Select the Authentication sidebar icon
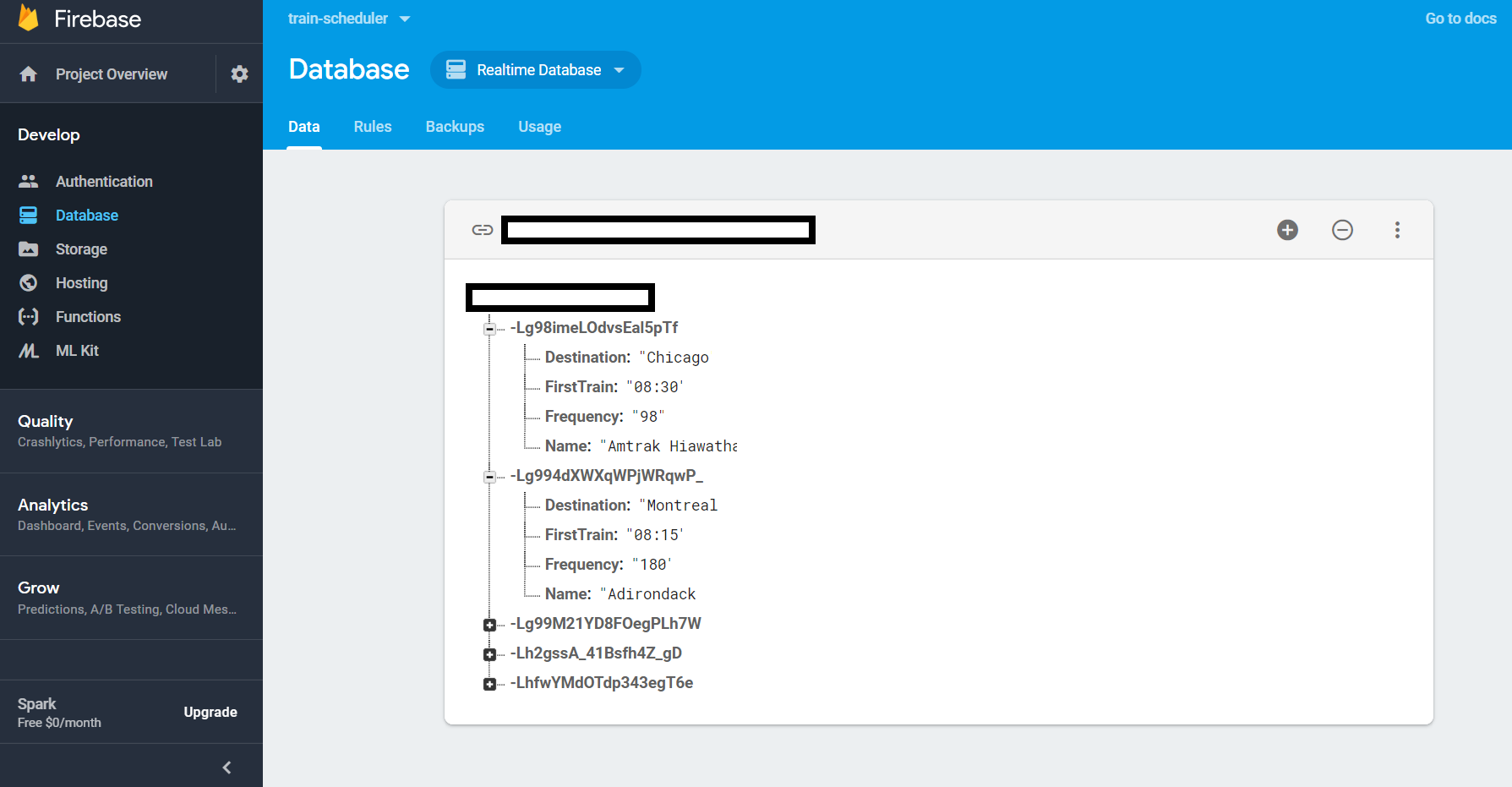Viewport: 1512px width, 787px height. [x=29, y=180]
